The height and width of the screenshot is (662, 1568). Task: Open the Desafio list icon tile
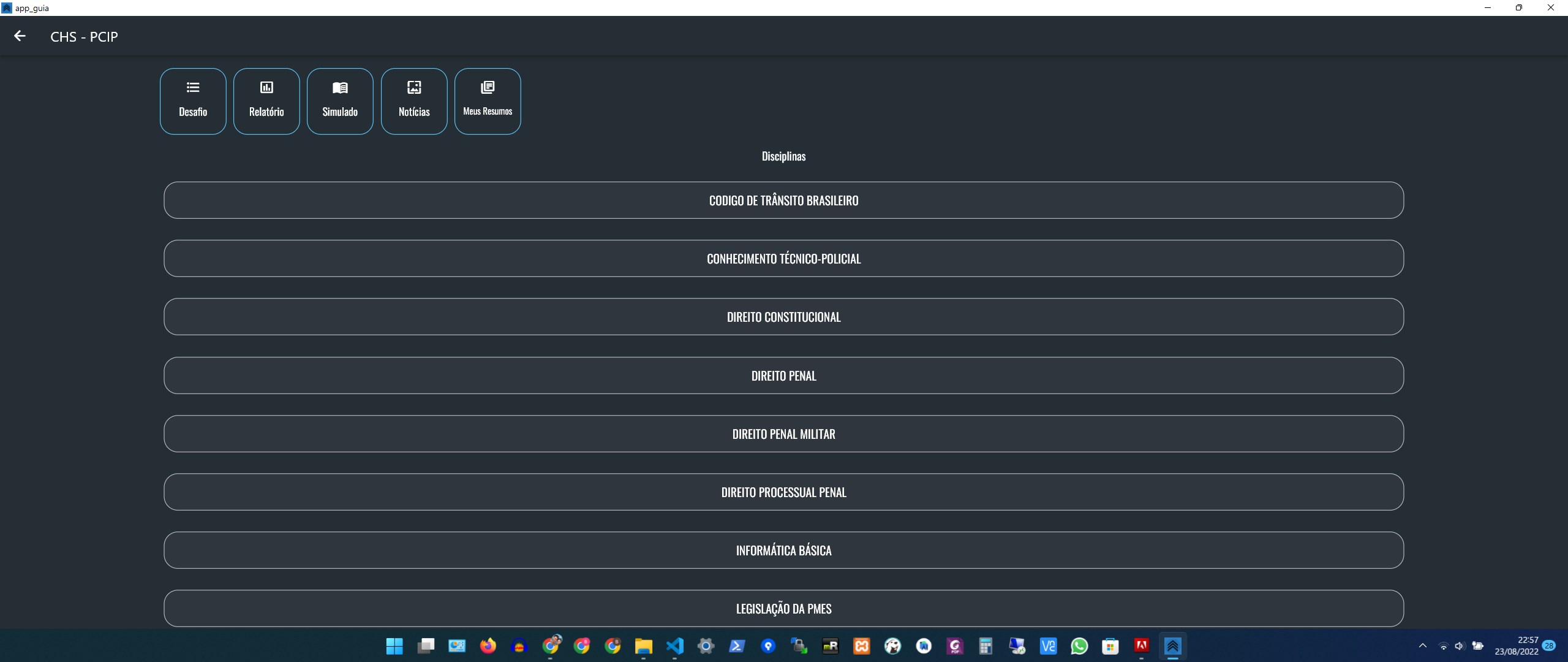pyautogui.click(x=193, y=101)
